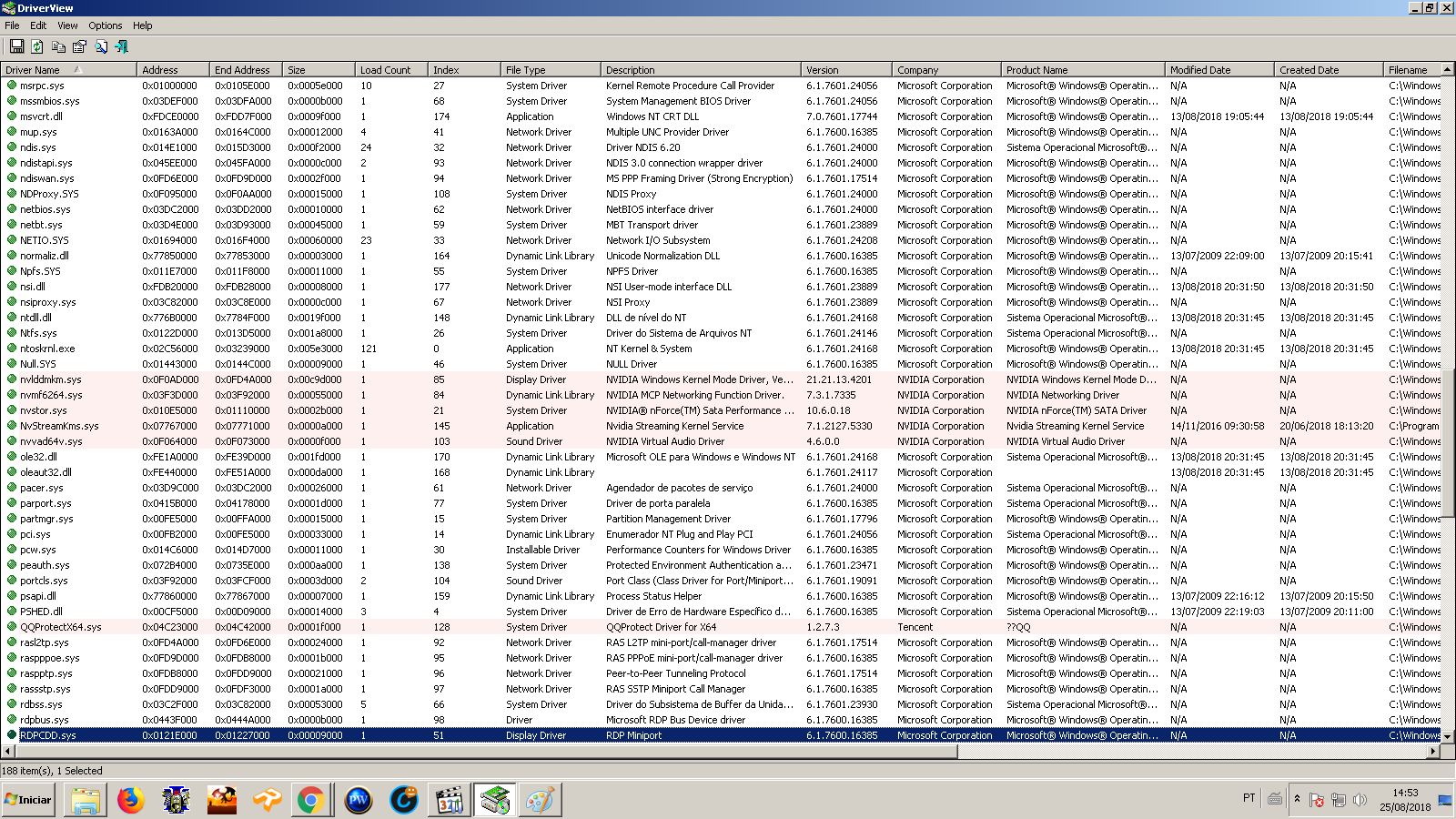Viewport: 1456px width, 819px height.
Task: Open the Help menu
Action: [x=143, y=25]
